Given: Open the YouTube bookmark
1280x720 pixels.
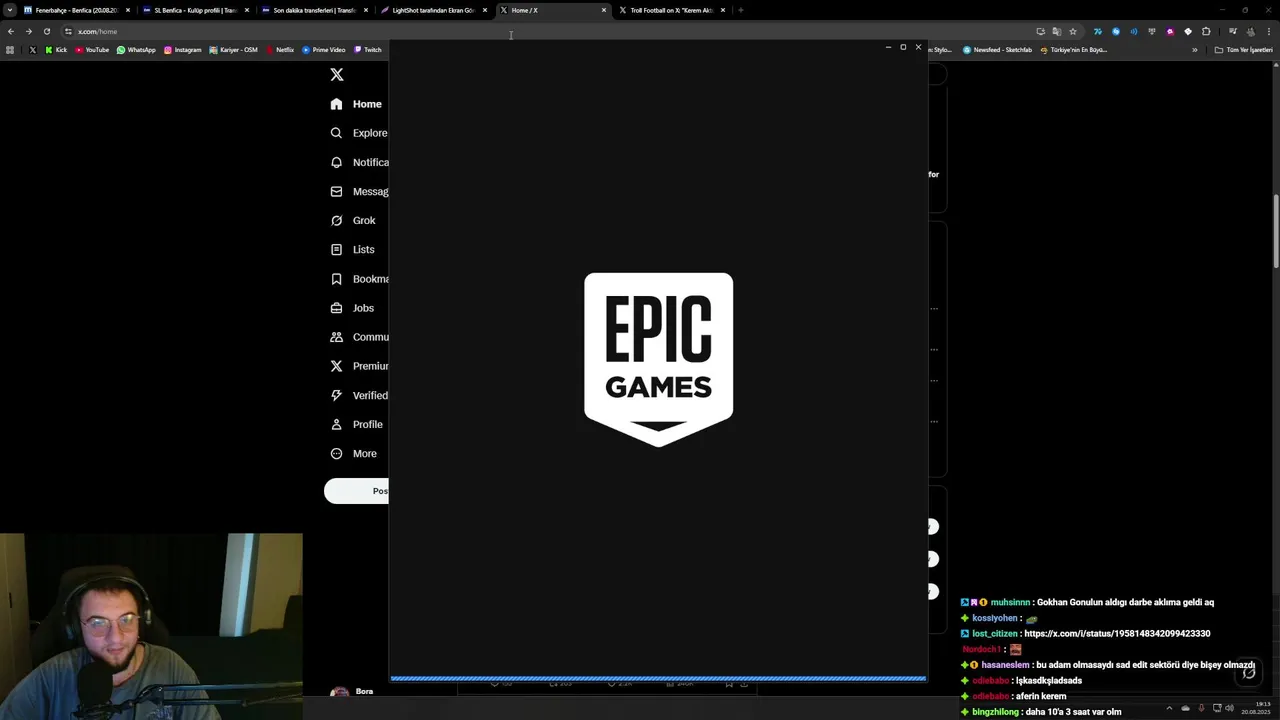Looking at the screenshot, I should 92,50.
